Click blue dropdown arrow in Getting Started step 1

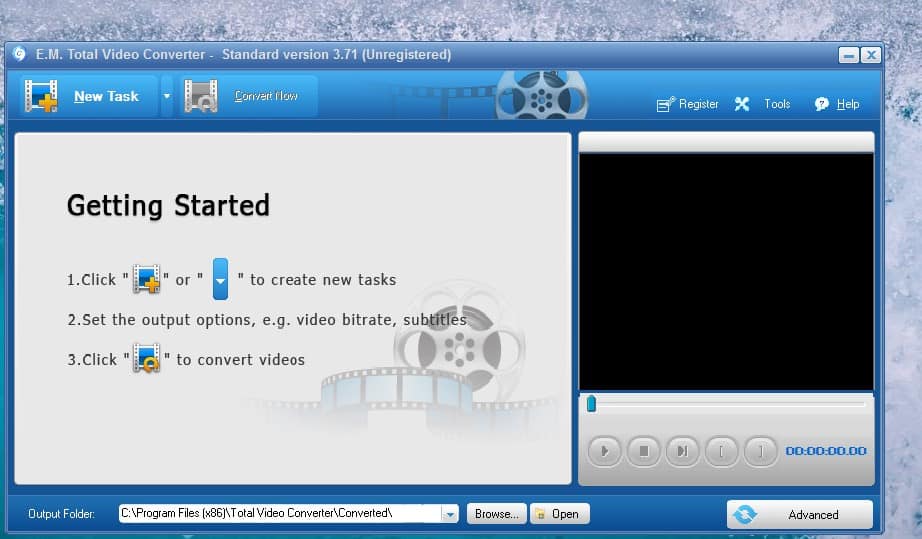(221, 279)
